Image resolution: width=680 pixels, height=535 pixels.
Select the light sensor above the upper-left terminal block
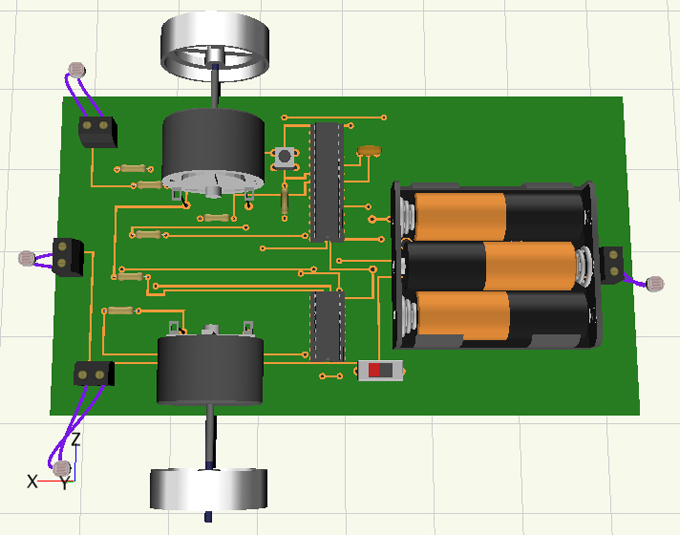pos(77,69)
